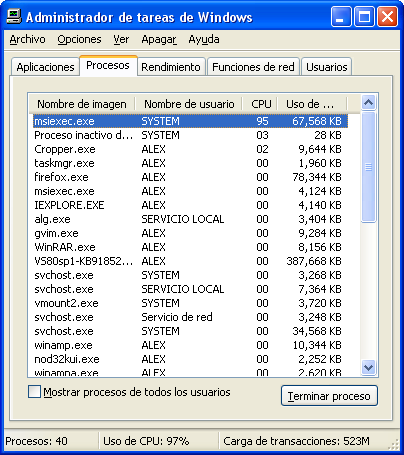
Task: Minimize the Administrador de tareas window
Action: click(341, 17)
